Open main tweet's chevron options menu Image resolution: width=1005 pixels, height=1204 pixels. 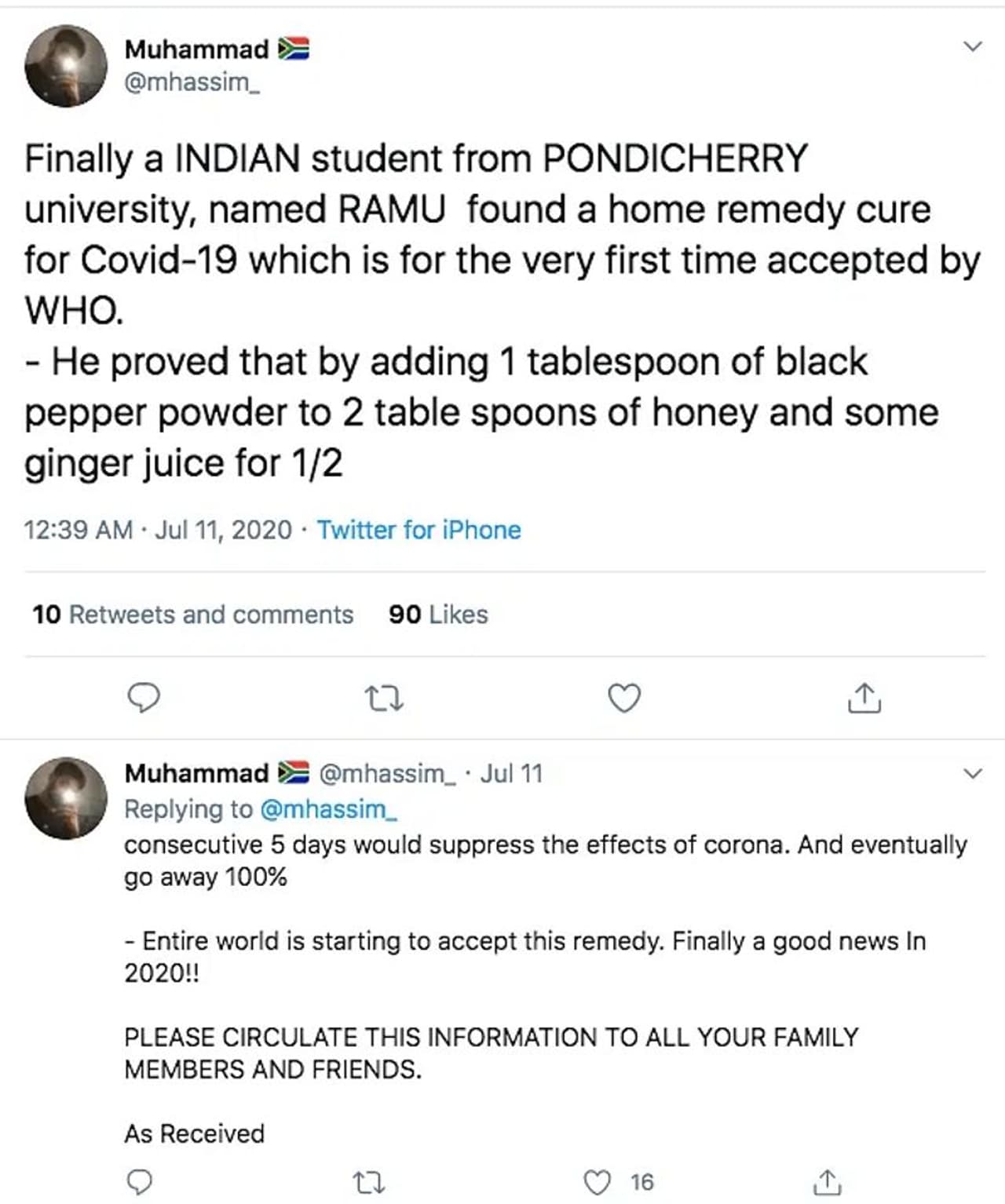tap(972, 47)
